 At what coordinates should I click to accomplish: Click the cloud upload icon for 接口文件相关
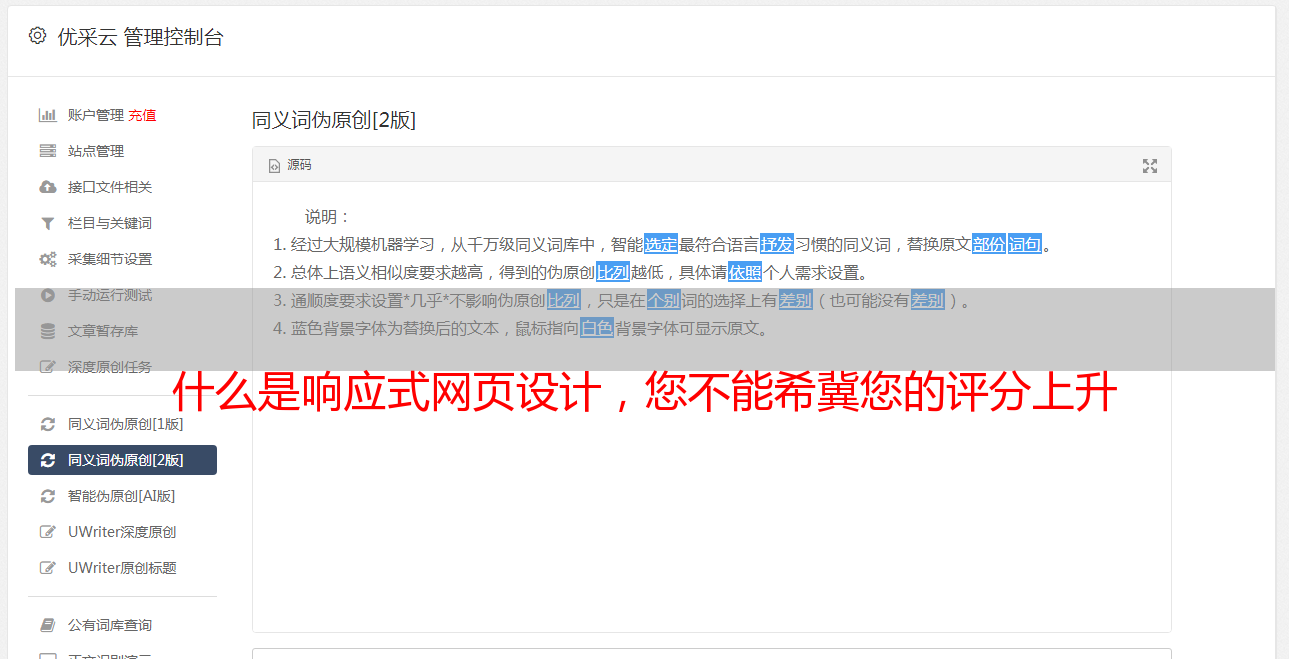point(47,187)
